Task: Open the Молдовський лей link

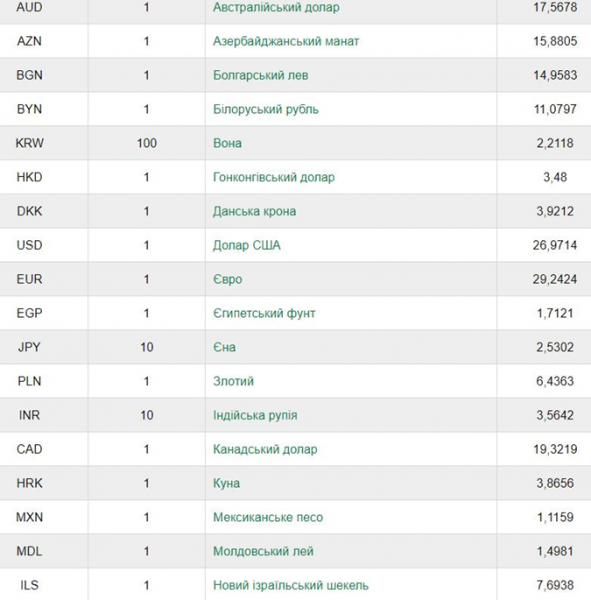Action: click(263, 551)
